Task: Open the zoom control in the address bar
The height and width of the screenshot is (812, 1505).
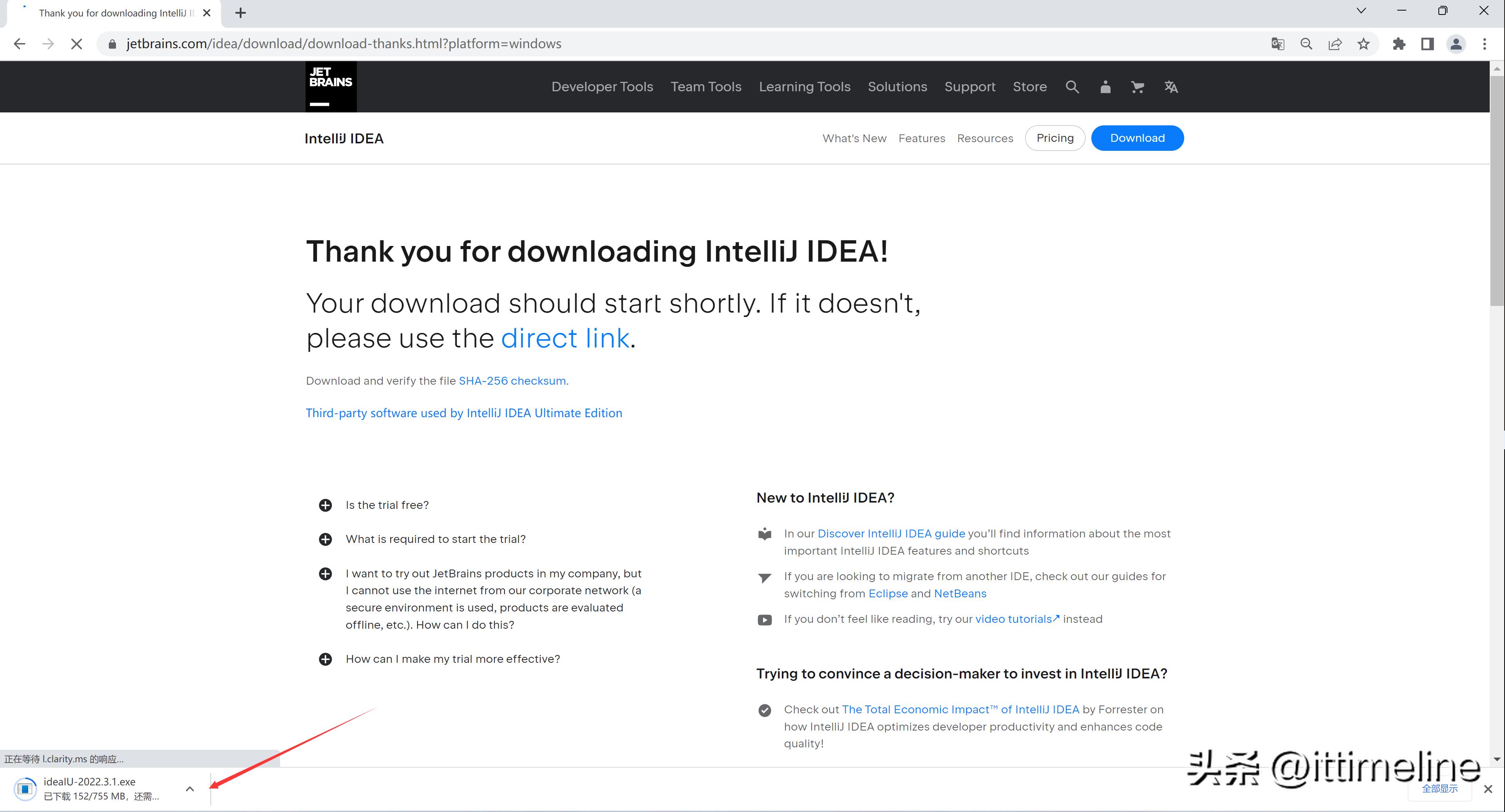Action: [1306, 44]
